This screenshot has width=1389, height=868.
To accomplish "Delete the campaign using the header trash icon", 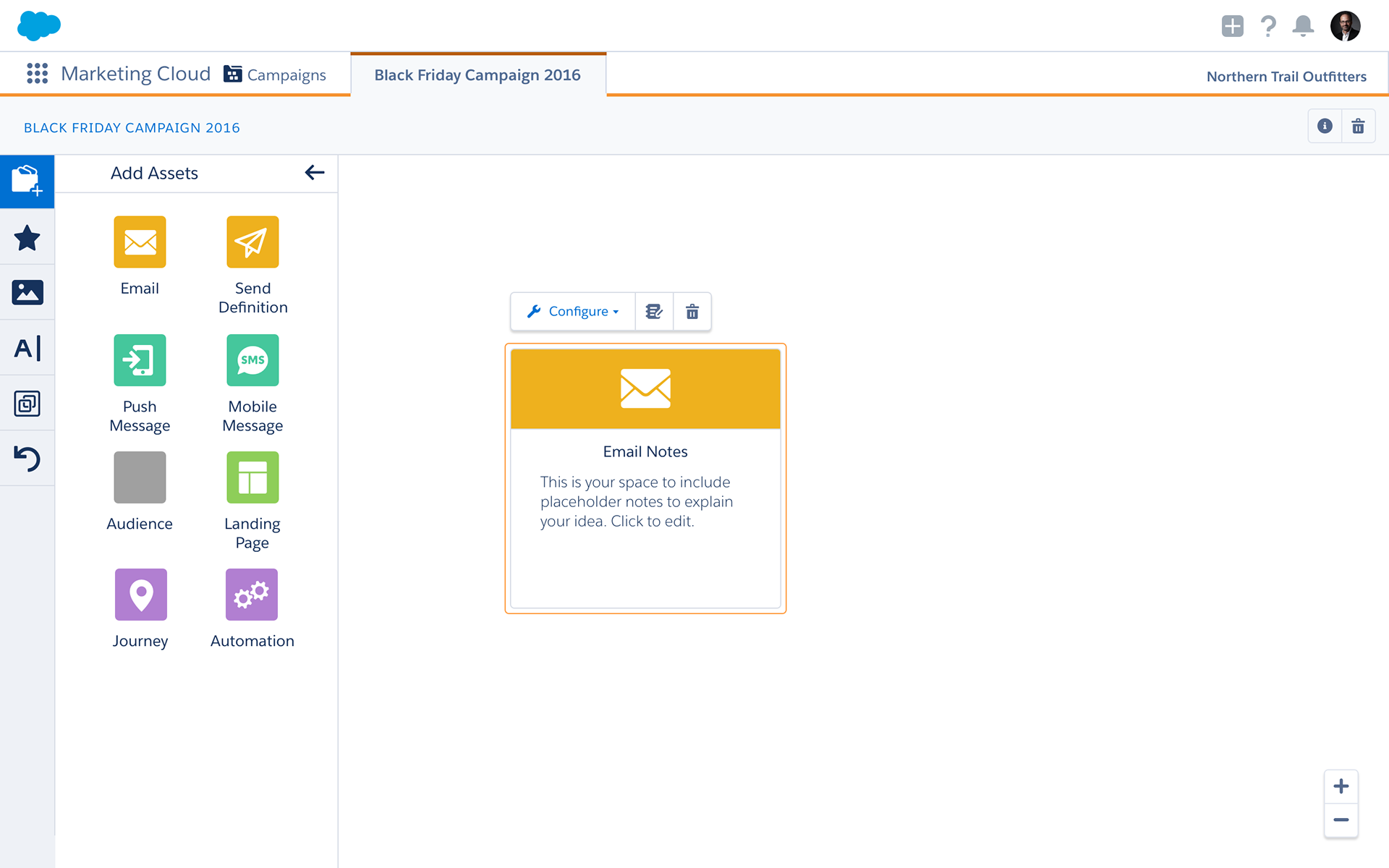I will (1358, 126).
